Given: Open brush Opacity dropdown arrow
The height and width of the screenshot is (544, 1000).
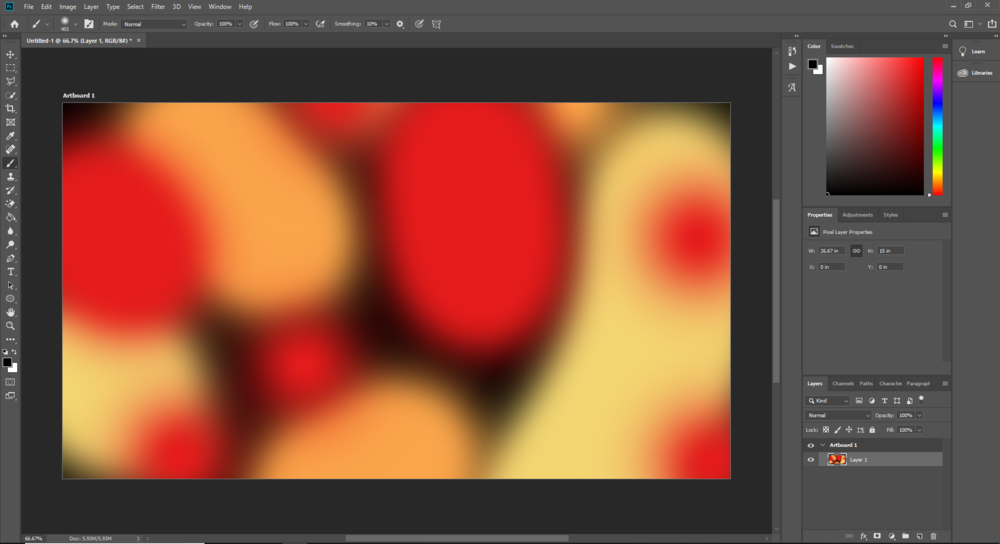Looking at the screenshot, I should pyautogui.click(x=239, y=24).
